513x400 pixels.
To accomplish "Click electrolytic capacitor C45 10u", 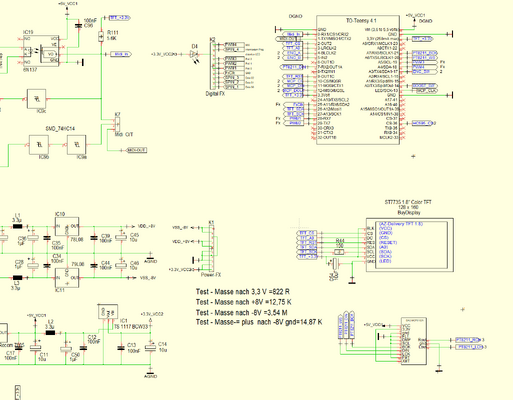I will 121,238.
